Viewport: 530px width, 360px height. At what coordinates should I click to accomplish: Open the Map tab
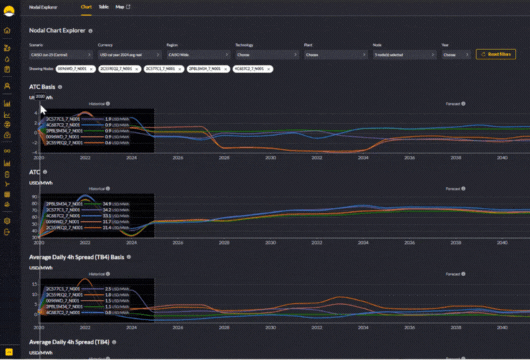123,7
